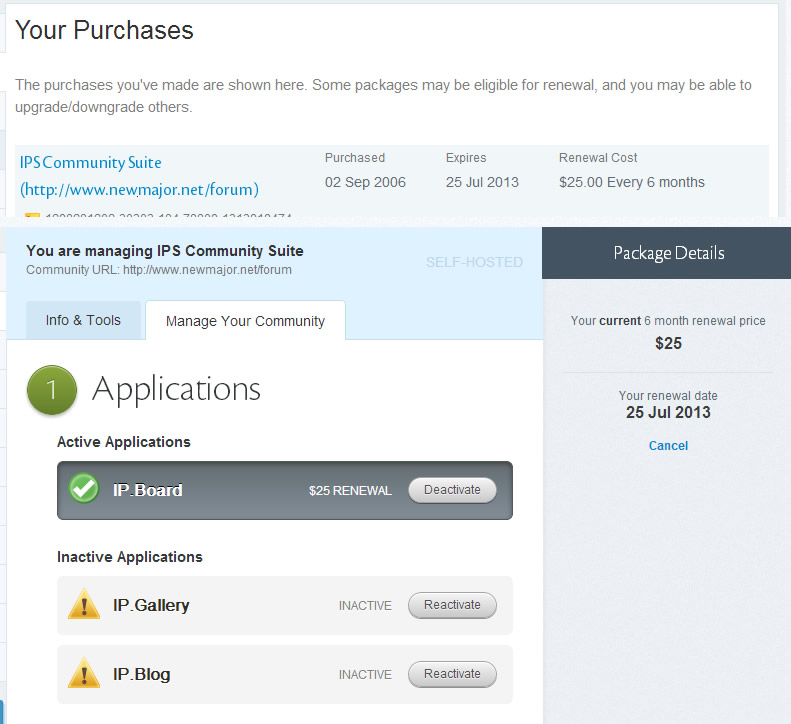Click the Your Purchases heading
This screenshot has width=791, height=724.
[104, 30]
